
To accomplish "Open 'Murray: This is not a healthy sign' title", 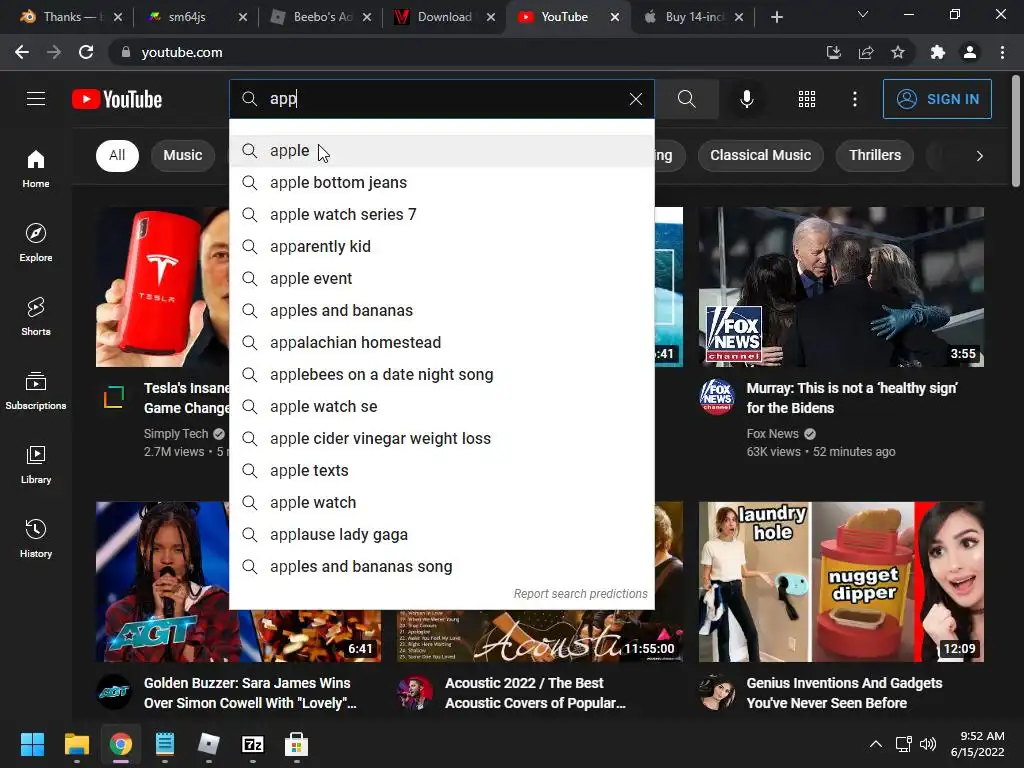I will 852,398.
